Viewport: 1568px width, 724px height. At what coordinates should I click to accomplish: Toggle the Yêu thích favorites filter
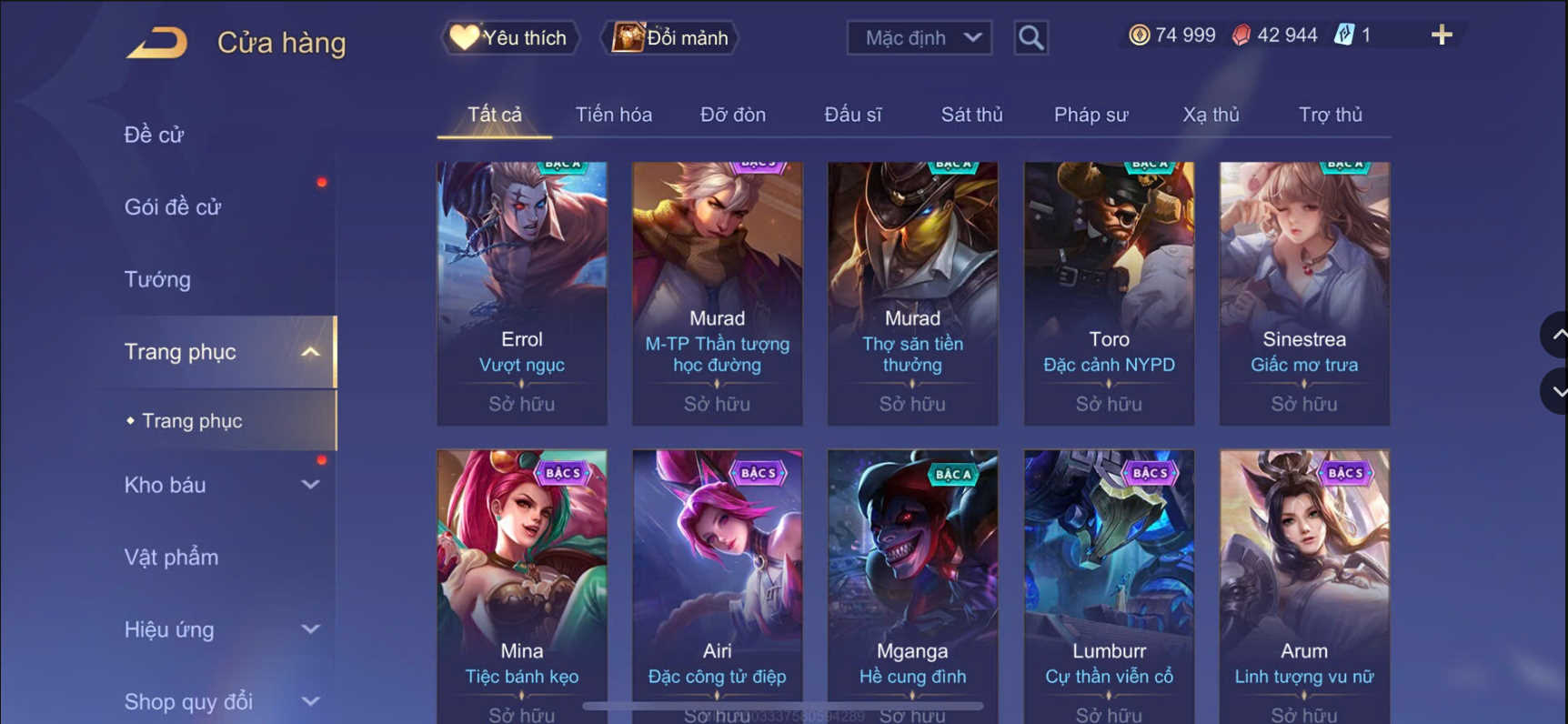pyautogui.click(x=509, y=37)
